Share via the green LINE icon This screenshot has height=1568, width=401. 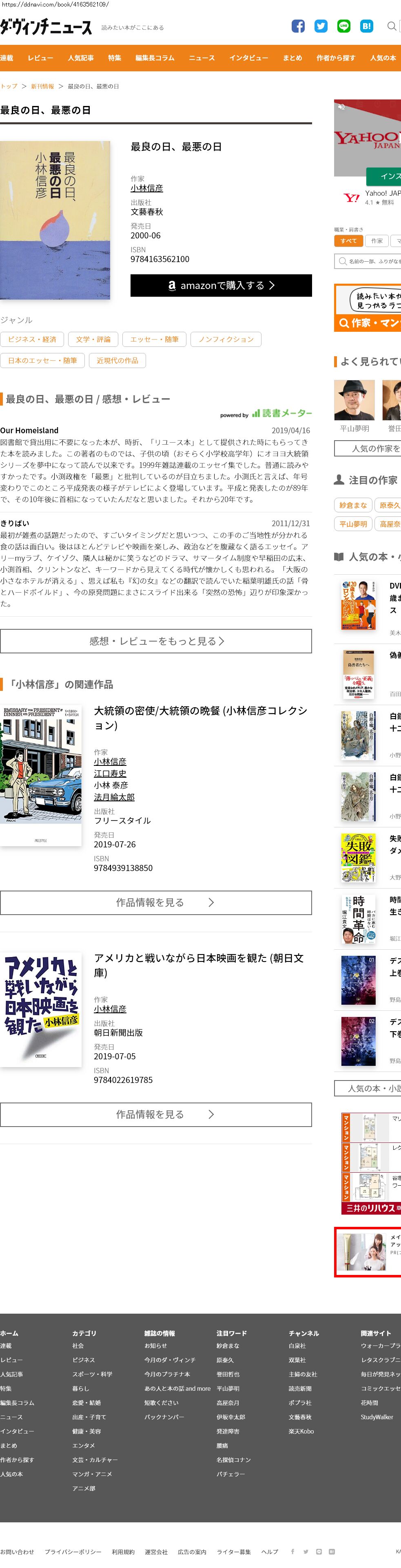(x=344, y=26)
